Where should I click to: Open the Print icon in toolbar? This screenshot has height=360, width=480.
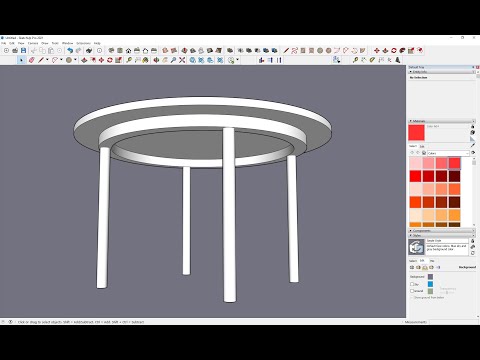(89, 51)
